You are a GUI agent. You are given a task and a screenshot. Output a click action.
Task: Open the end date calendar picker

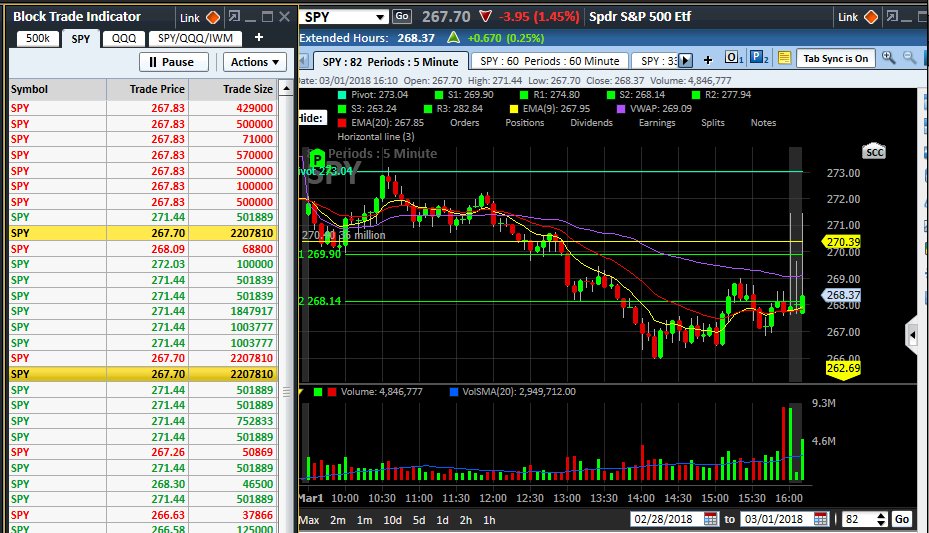click(821, 519)
